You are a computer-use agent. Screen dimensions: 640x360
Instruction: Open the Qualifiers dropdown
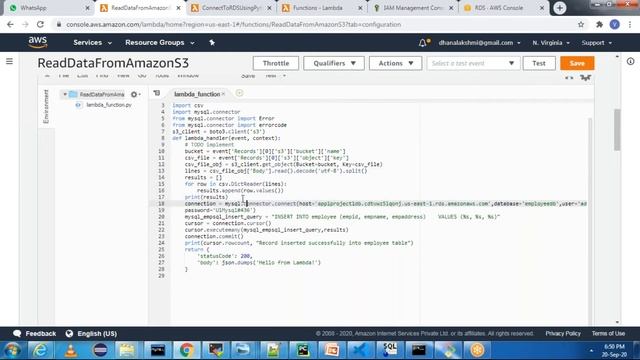pos(334,63)
